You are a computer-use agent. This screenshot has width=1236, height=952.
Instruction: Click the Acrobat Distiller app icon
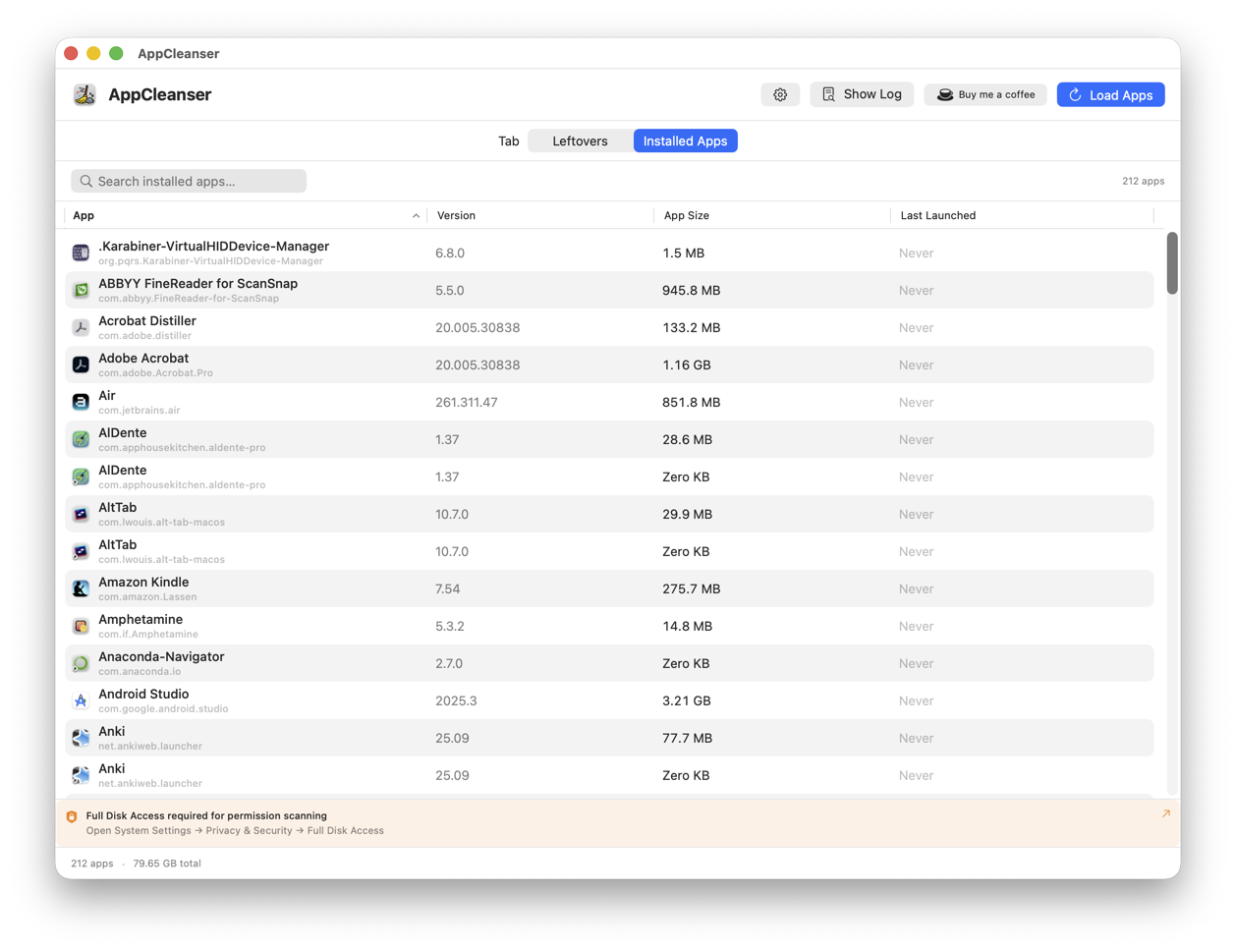click(81, 327)
